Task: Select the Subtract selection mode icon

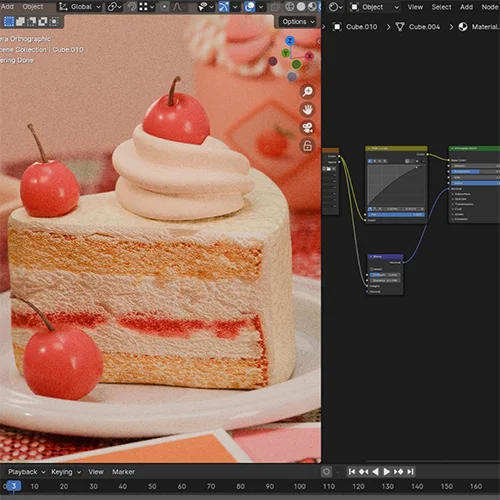Action: click(x=31, y=22)
